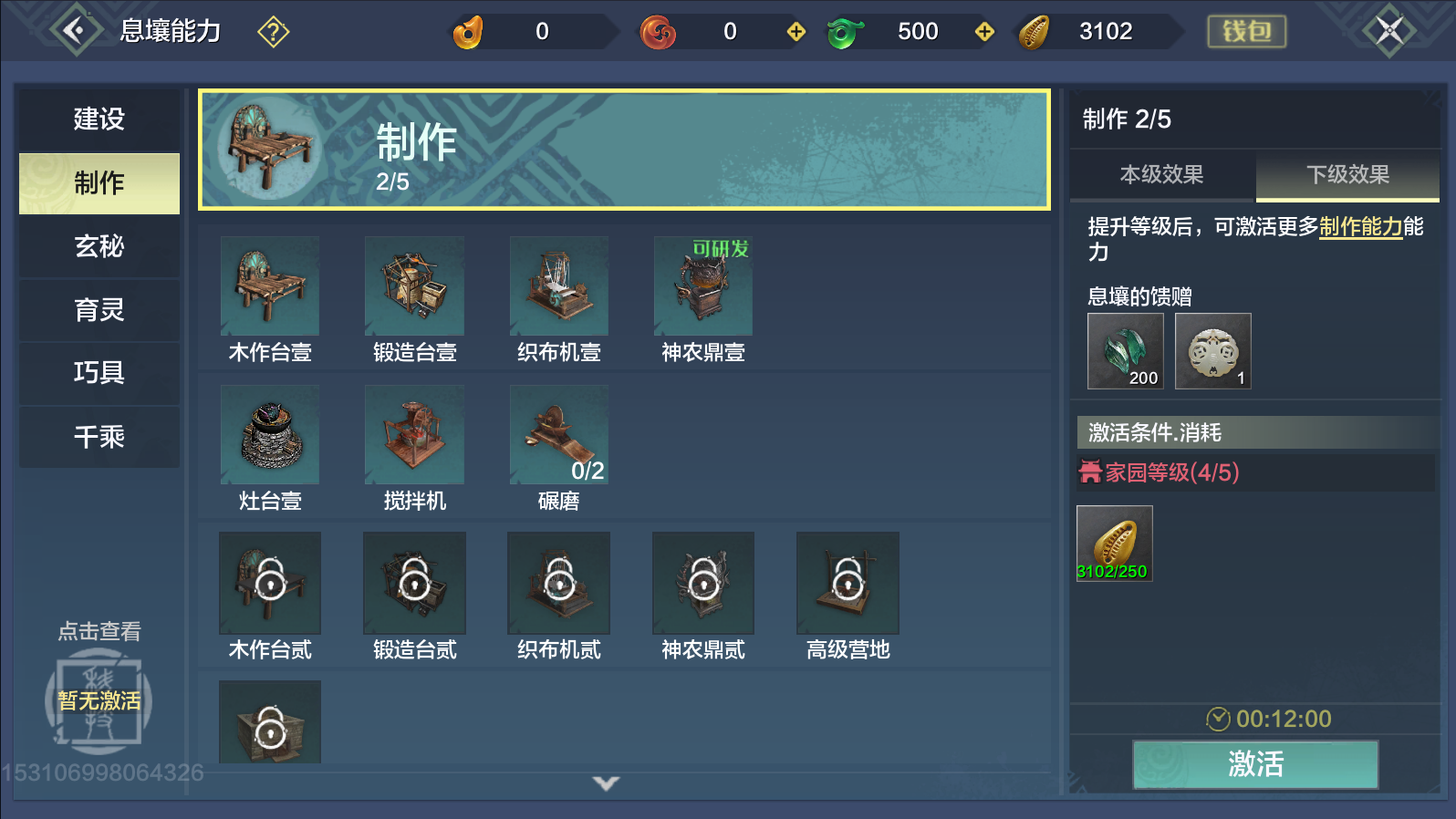Image resolution: width=1456 pixels, height=819 pixels.
Task: Select the 碾磨 grinder icon
Action: coord(558,434)
